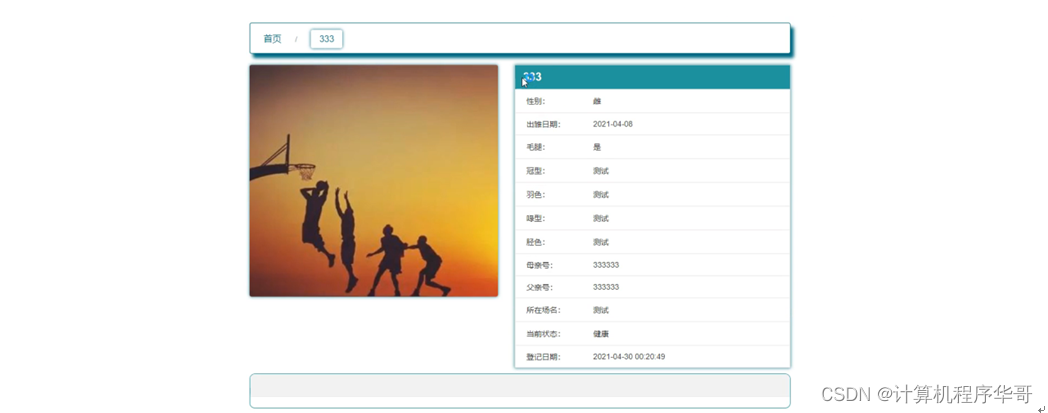Open the basketball silhouette image
1048x413 pixels.
tap(374, 180)
